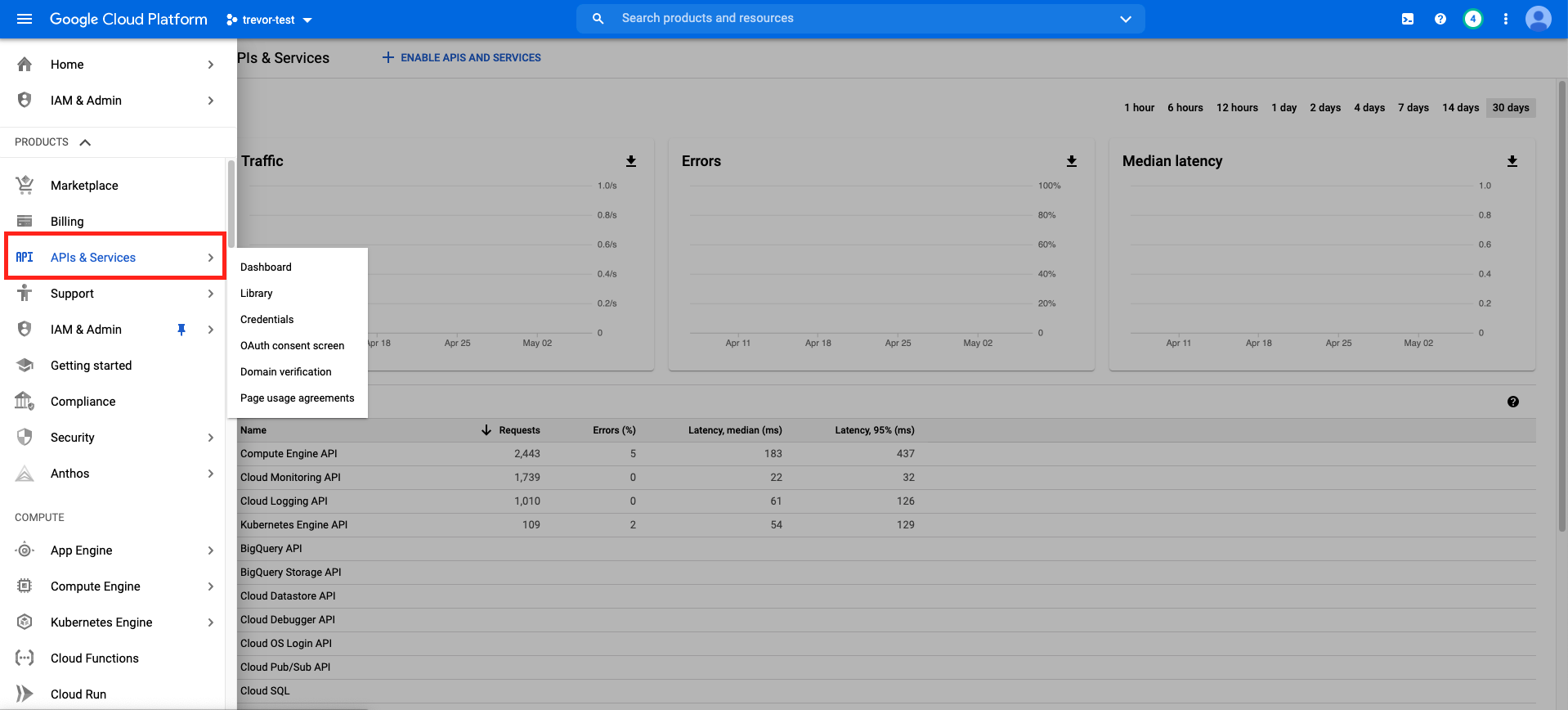
Task: Sort the table by Errors (%) column
Action: 614,430
